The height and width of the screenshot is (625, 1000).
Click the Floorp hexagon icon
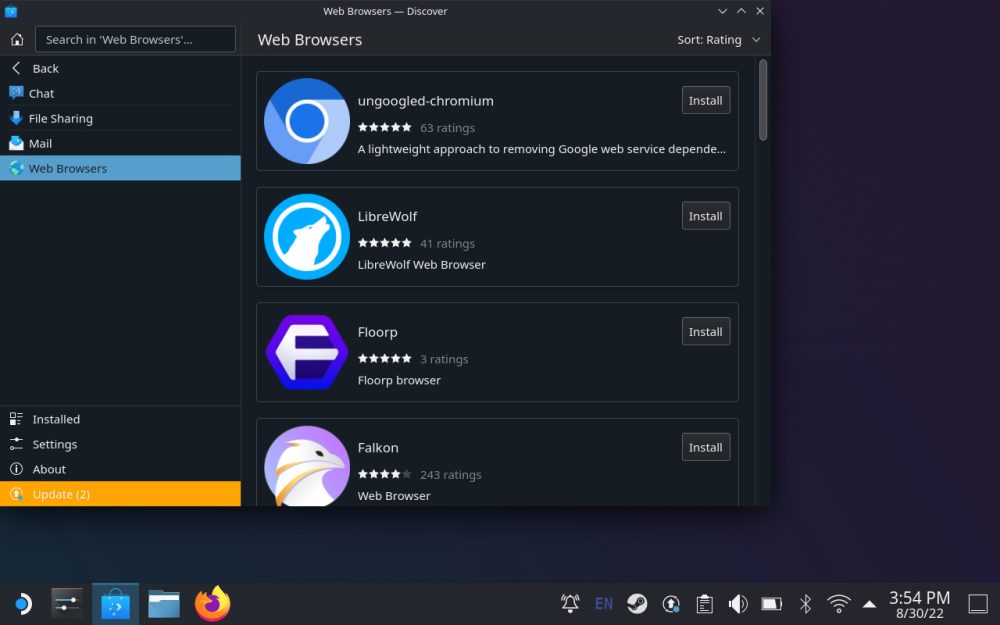[x=306, y=352]
